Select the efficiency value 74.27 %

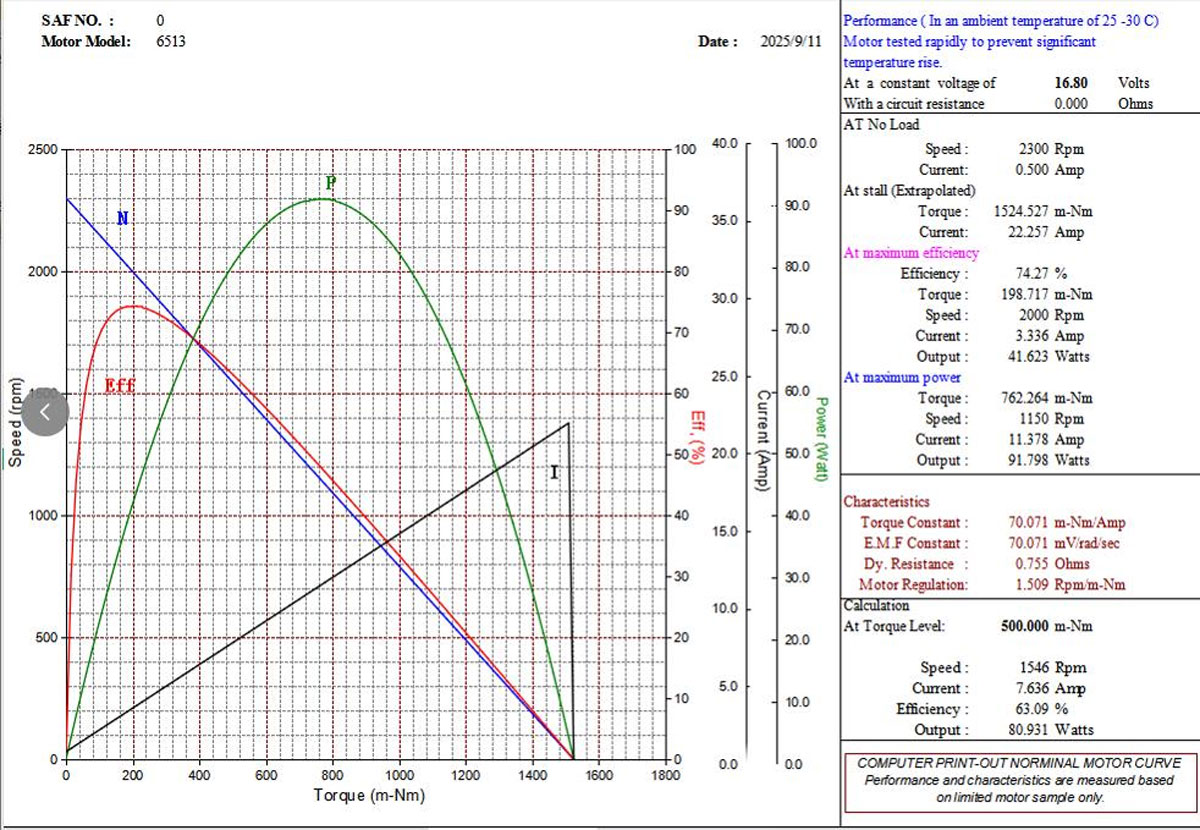(1043, 274)
